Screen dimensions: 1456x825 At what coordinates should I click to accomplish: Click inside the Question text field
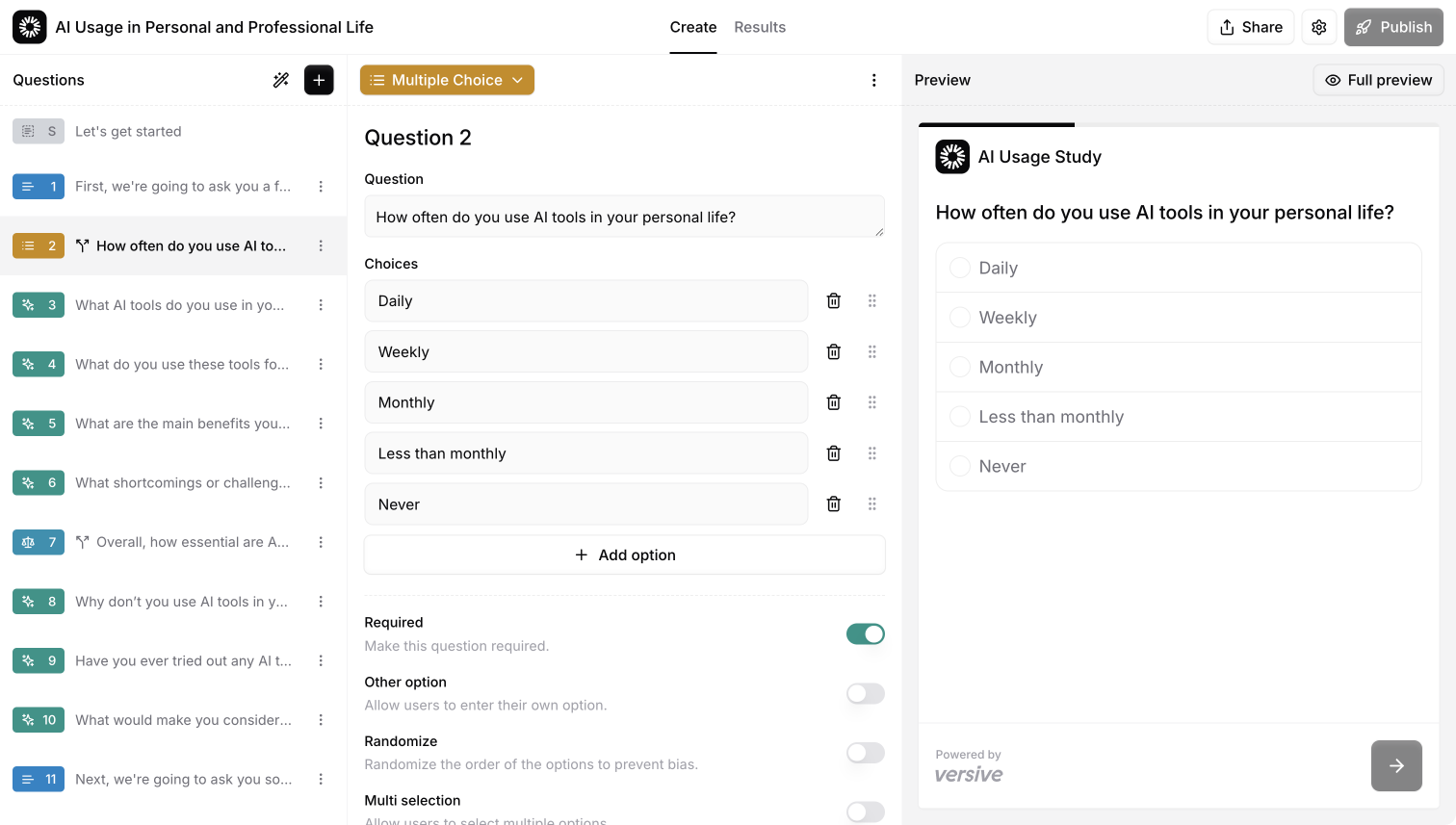(624, 216)
